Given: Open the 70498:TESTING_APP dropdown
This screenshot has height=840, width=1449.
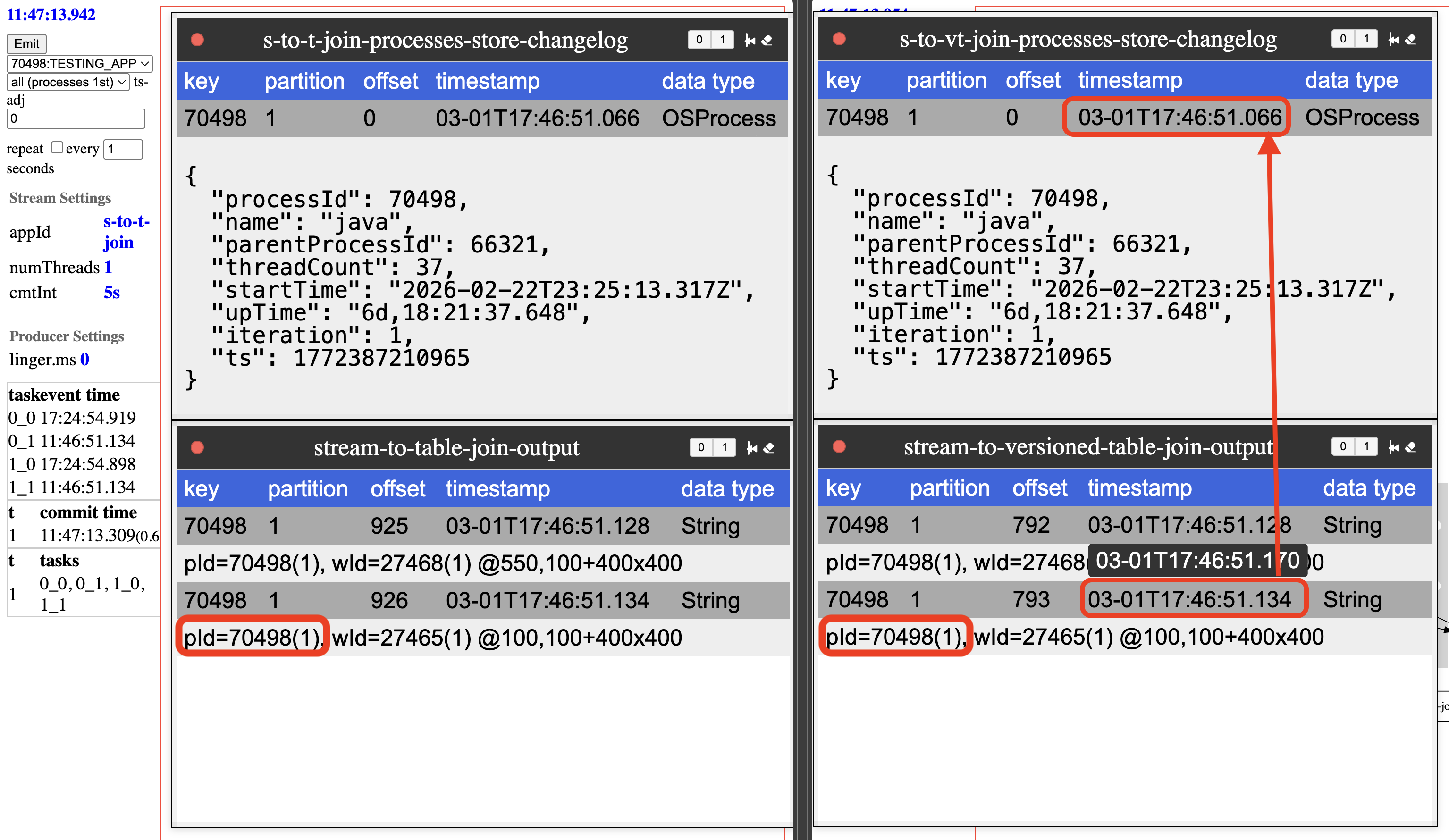Looking at the screenshot, I should [79, 63].
